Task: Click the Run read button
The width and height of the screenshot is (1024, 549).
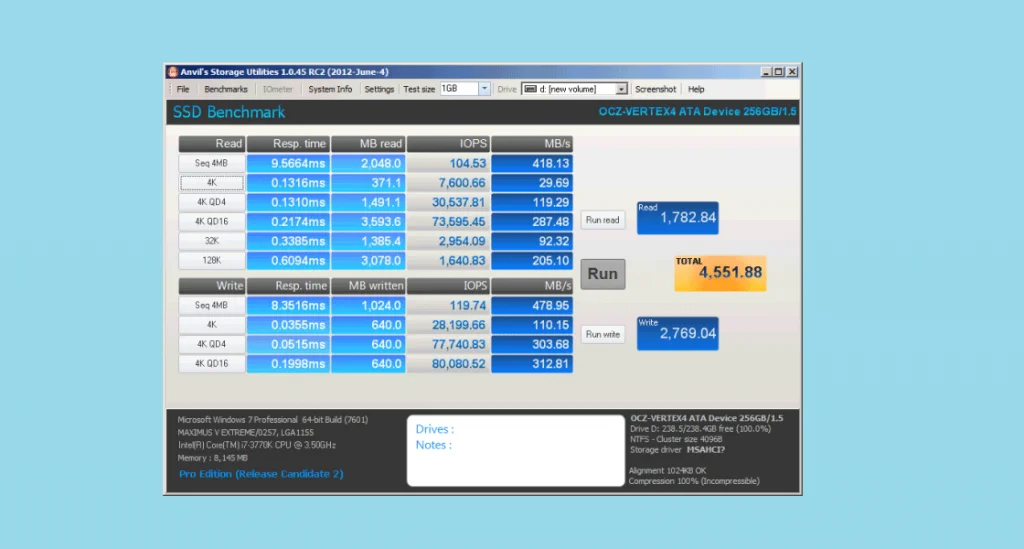Action: pyautogui.click(x=602, y=220)
